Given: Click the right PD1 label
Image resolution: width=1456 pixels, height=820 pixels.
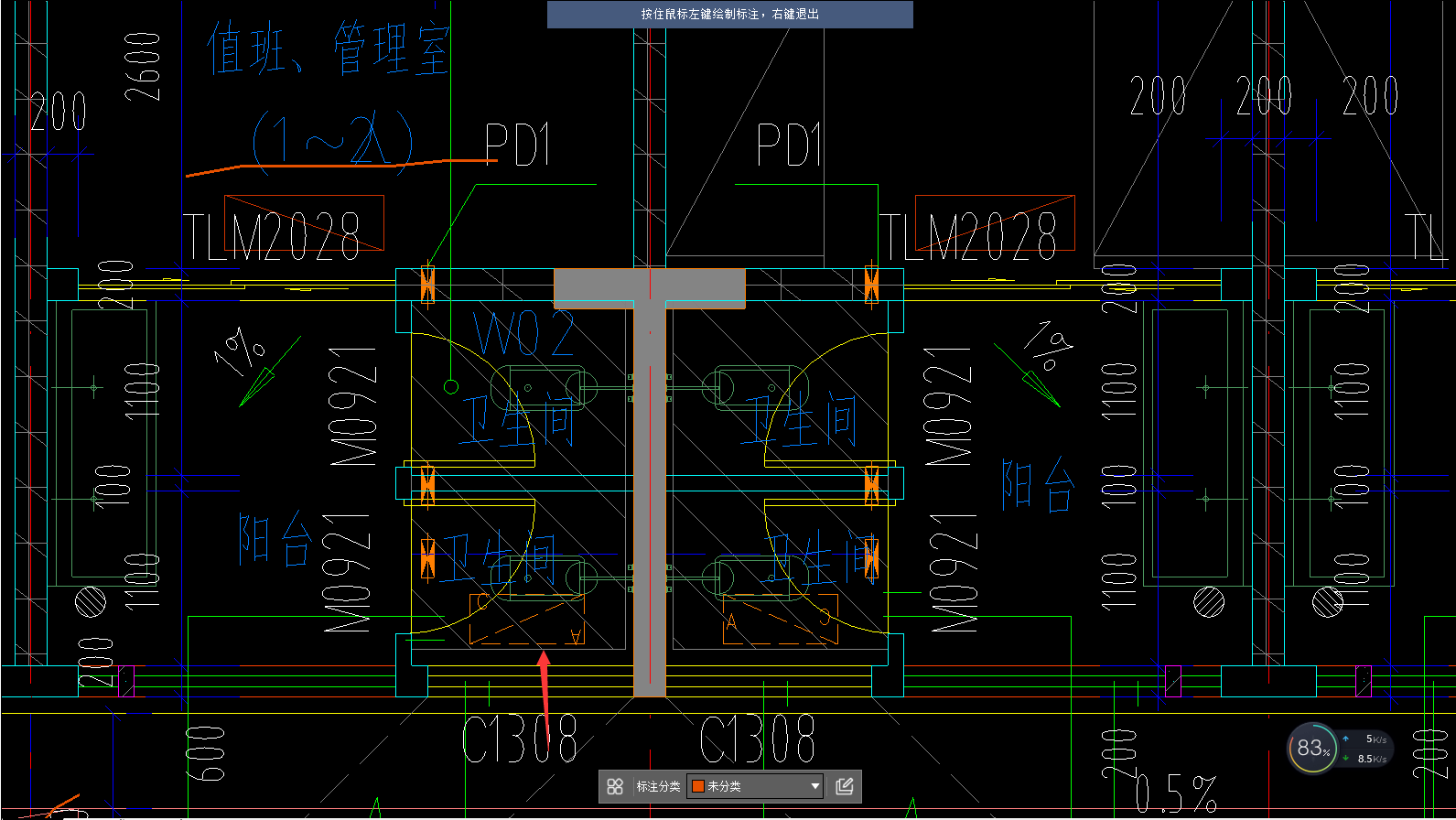Looking at the screenshot, I should (x=789, y=145).
